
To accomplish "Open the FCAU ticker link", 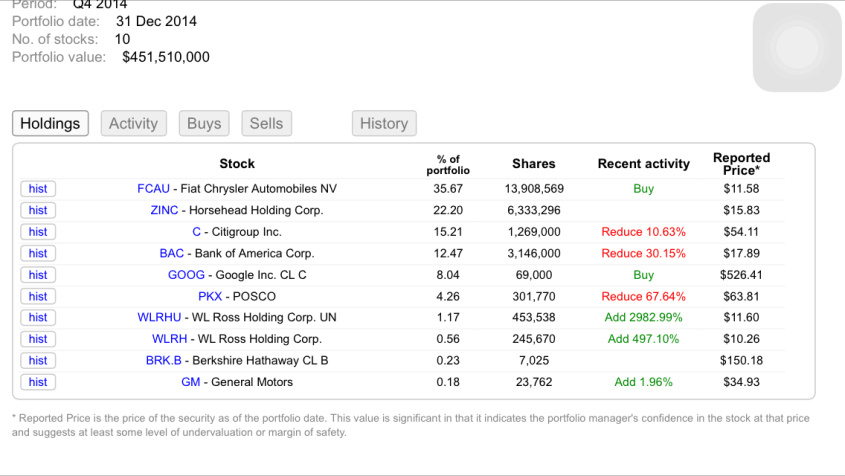I will [155, 189].
